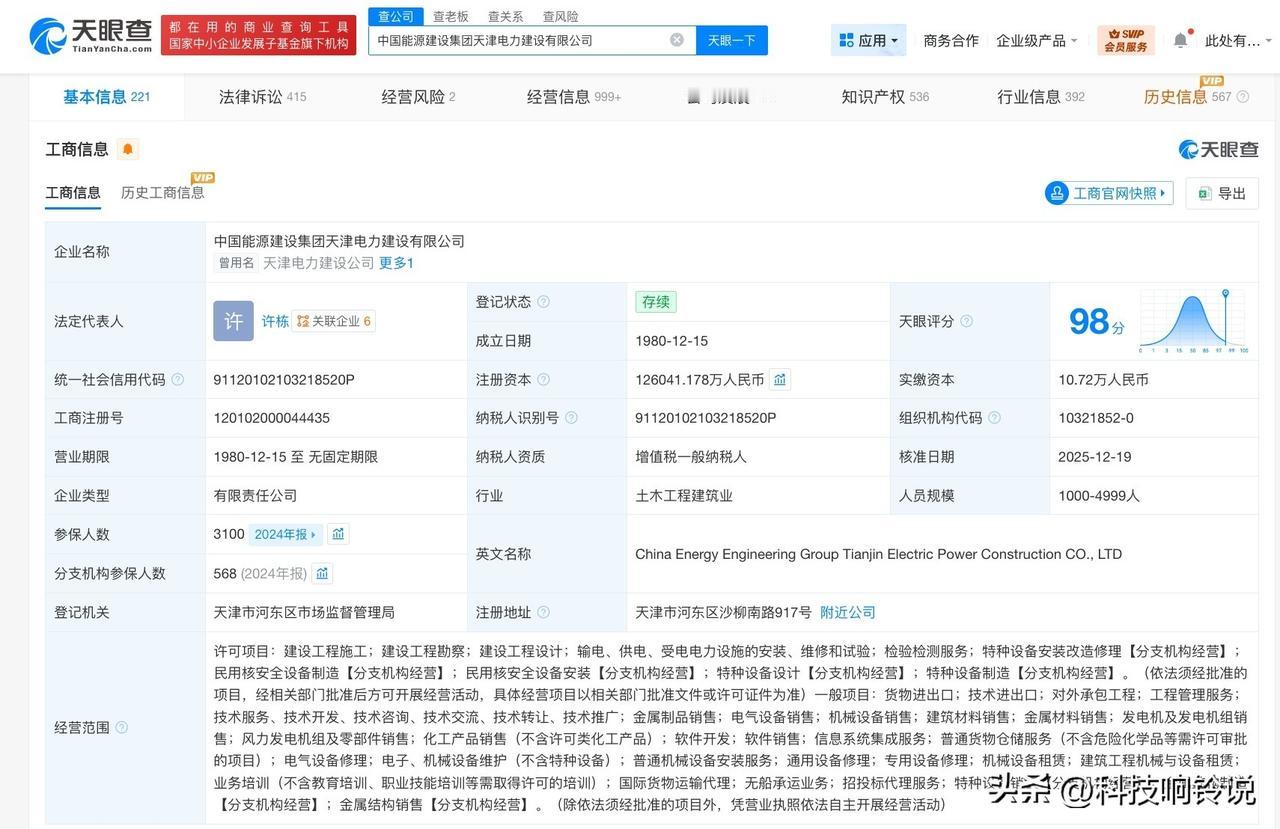The image size is (1280, 829).
Task: Click the credit code 91120102103218520P under 统一社会信用代码
Action: [x=284, y=380]
